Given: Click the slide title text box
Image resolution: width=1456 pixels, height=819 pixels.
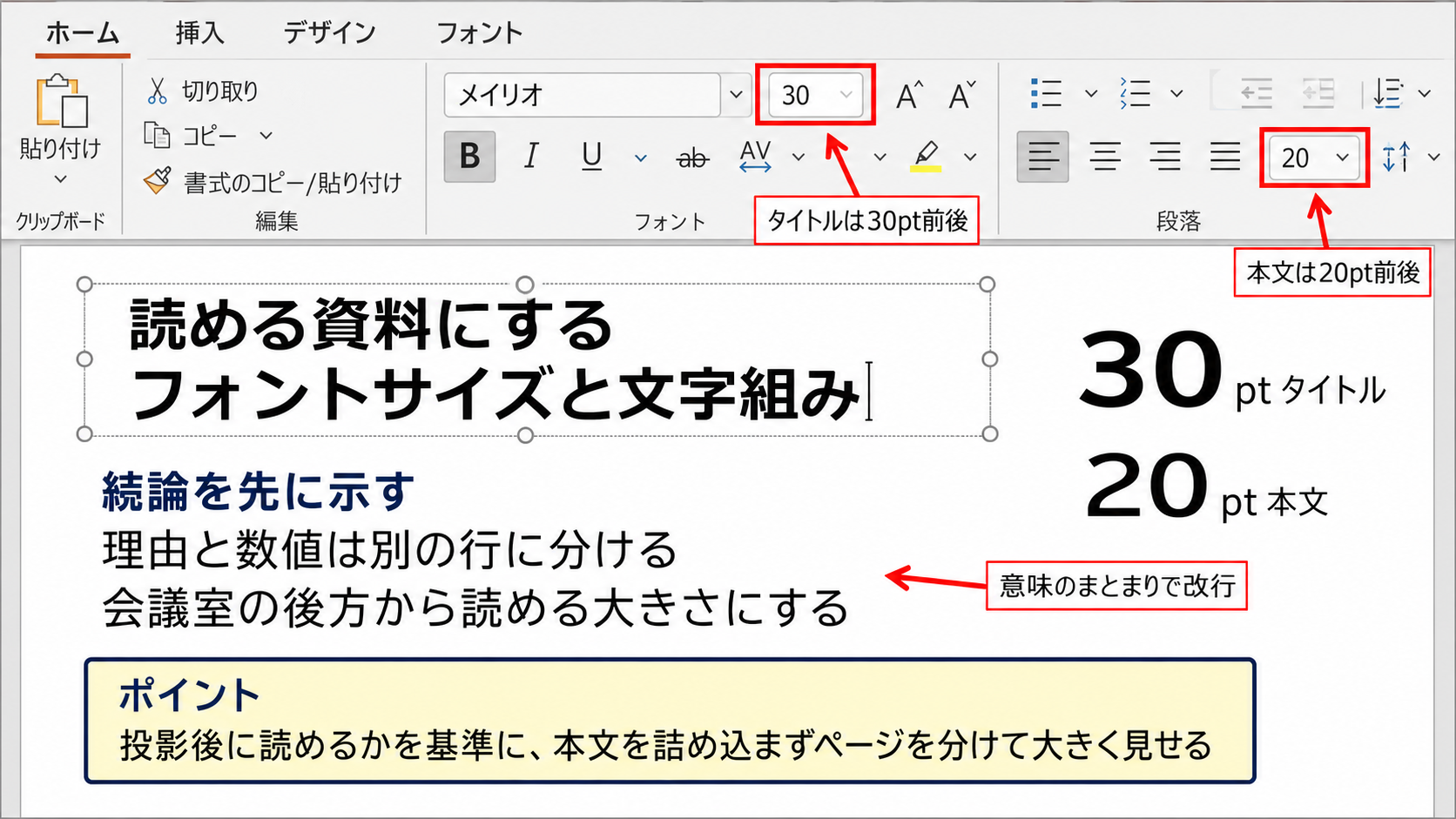Looking at the screenshot, I should click(x=537, y=359).
